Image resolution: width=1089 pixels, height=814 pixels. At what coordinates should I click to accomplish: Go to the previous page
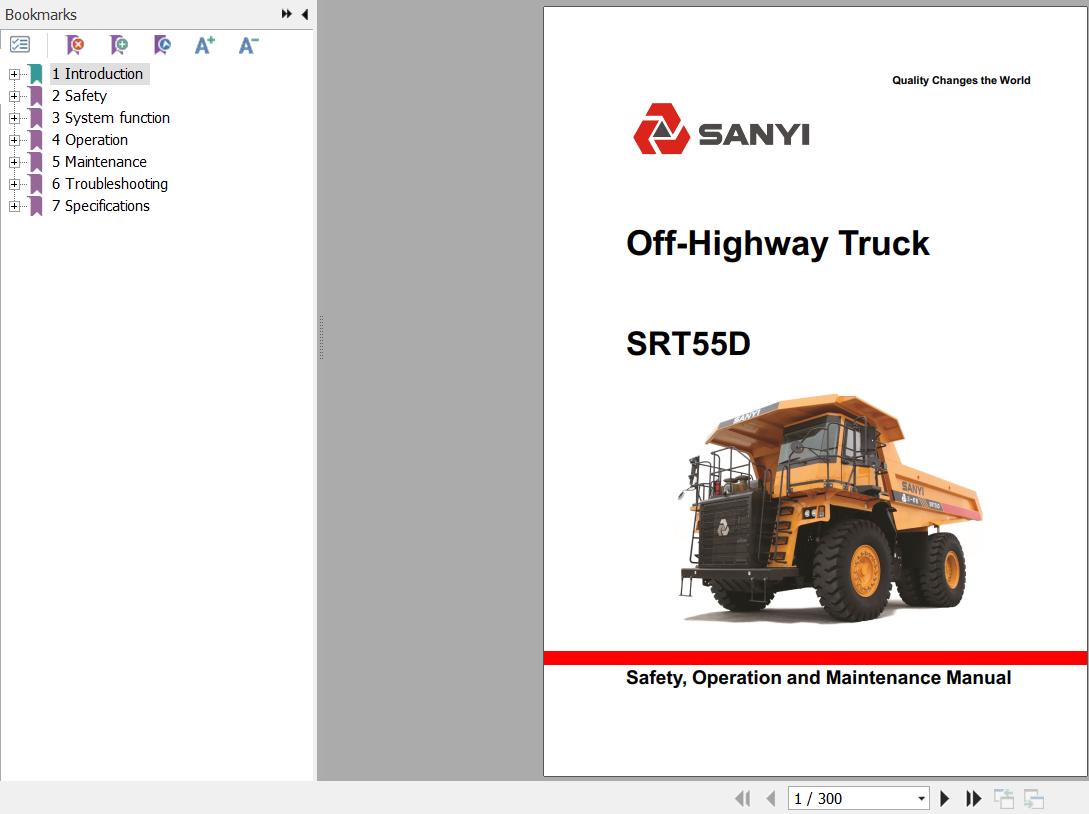770,799
